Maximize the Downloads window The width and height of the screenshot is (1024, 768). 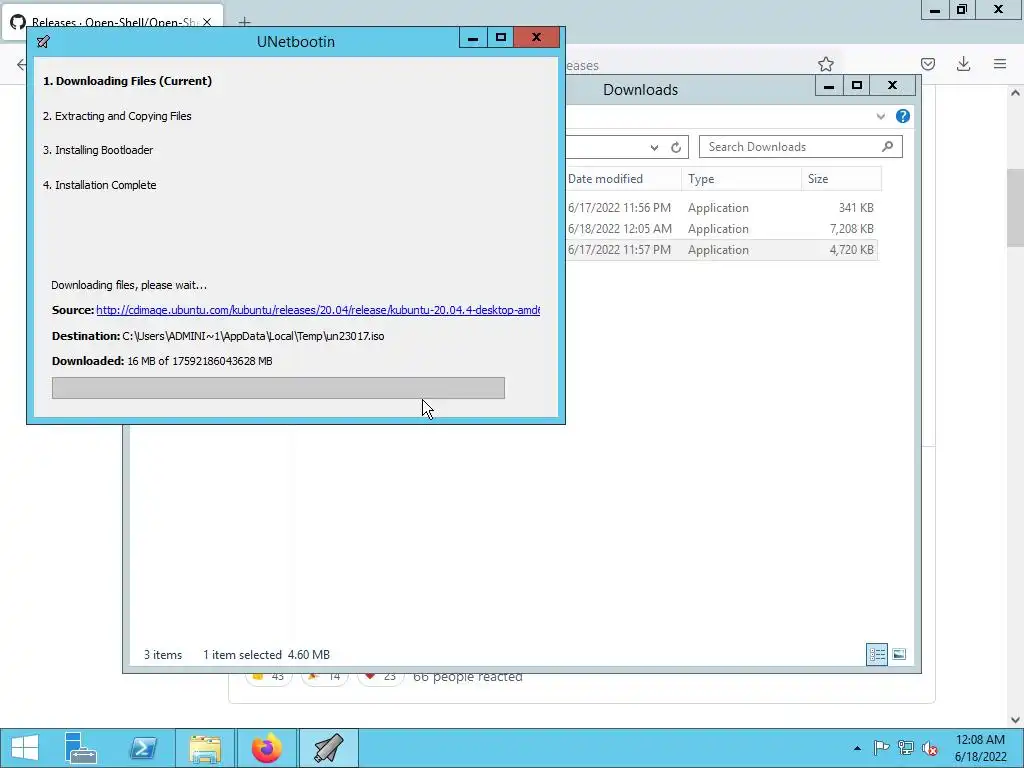[x=857, y=86]
